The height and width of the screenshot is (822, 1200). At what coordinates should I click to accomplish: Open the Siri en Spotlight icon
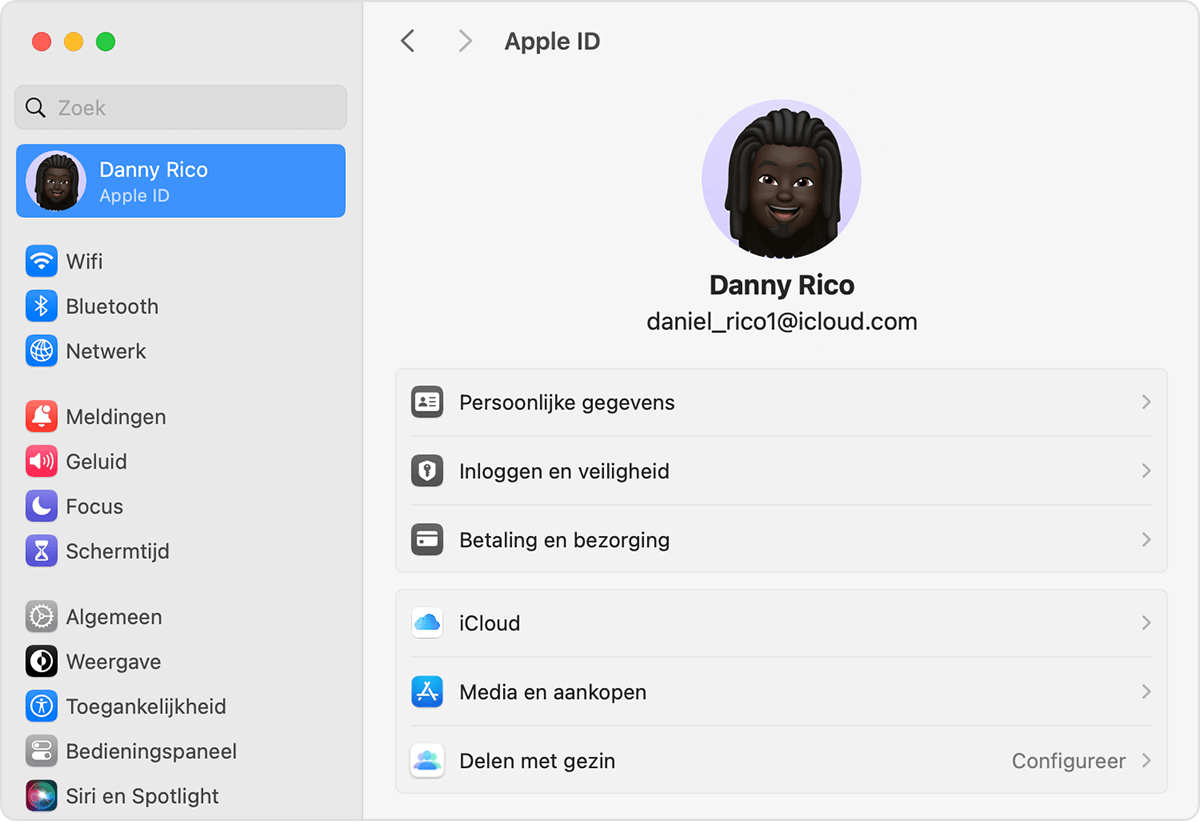[41, 797]
